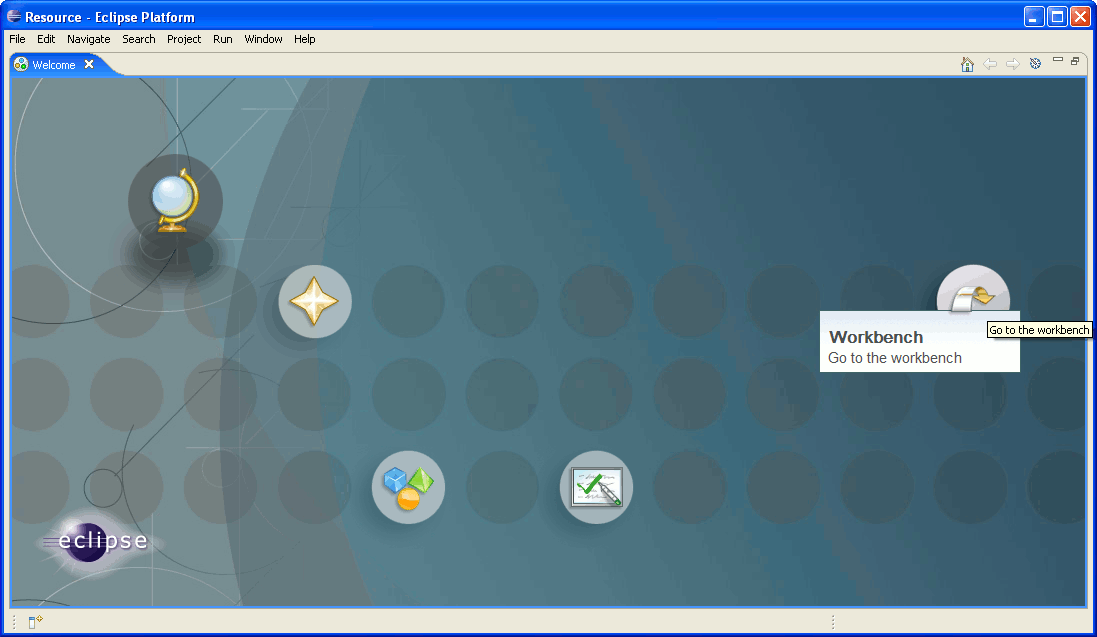The width and height of the screenshot is (1097, 637).
Task: Click the Home icon in Welcome toolbar
Action: 968,64
